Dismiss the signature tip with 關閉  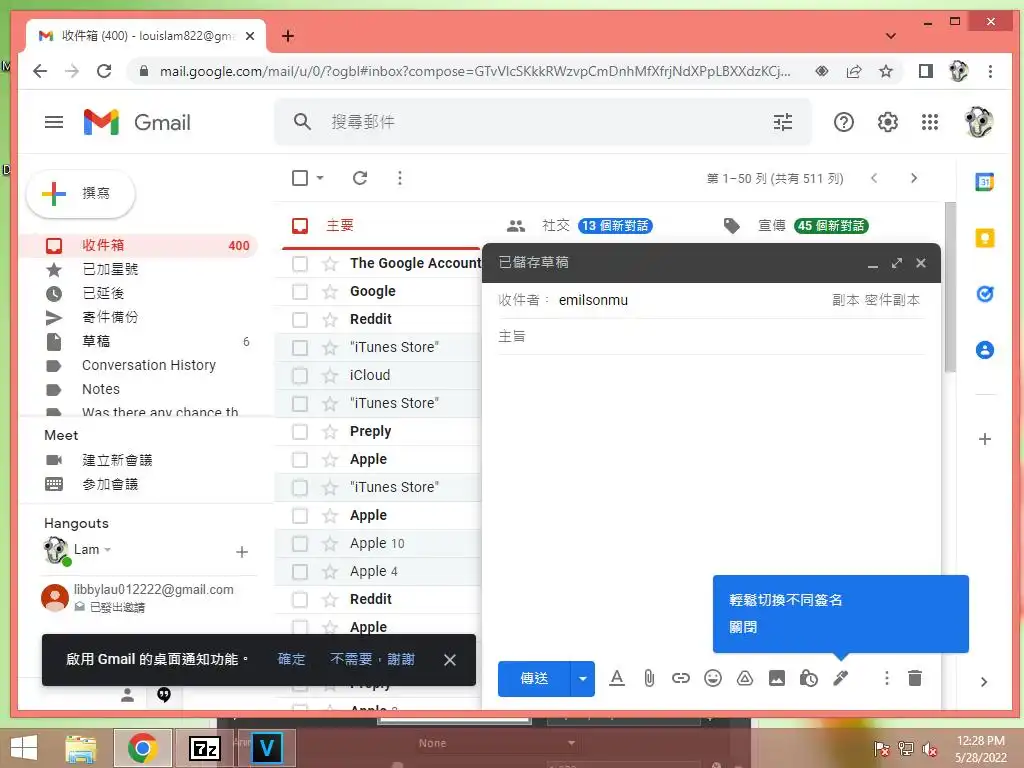point(743,627)
